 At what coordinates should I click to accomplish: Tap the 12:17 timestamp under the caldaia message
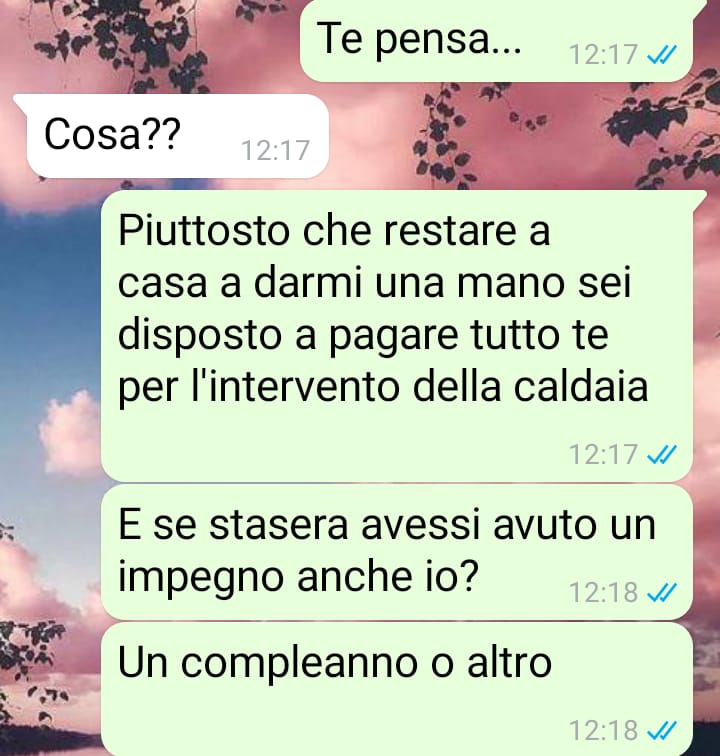click(603, 455)
